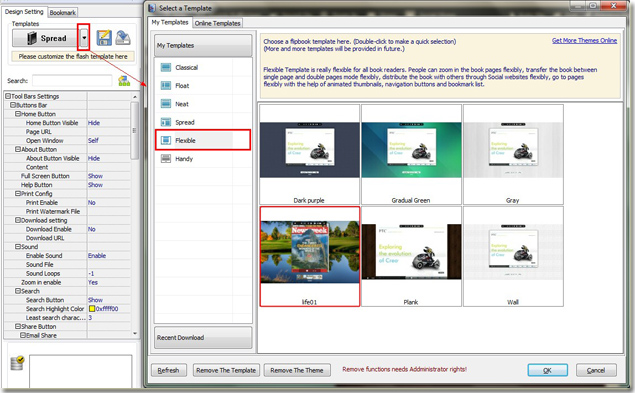Screen dimensions: 635x393
Task: Collapse the Buttons Bar node
Action: pos(13,105)
